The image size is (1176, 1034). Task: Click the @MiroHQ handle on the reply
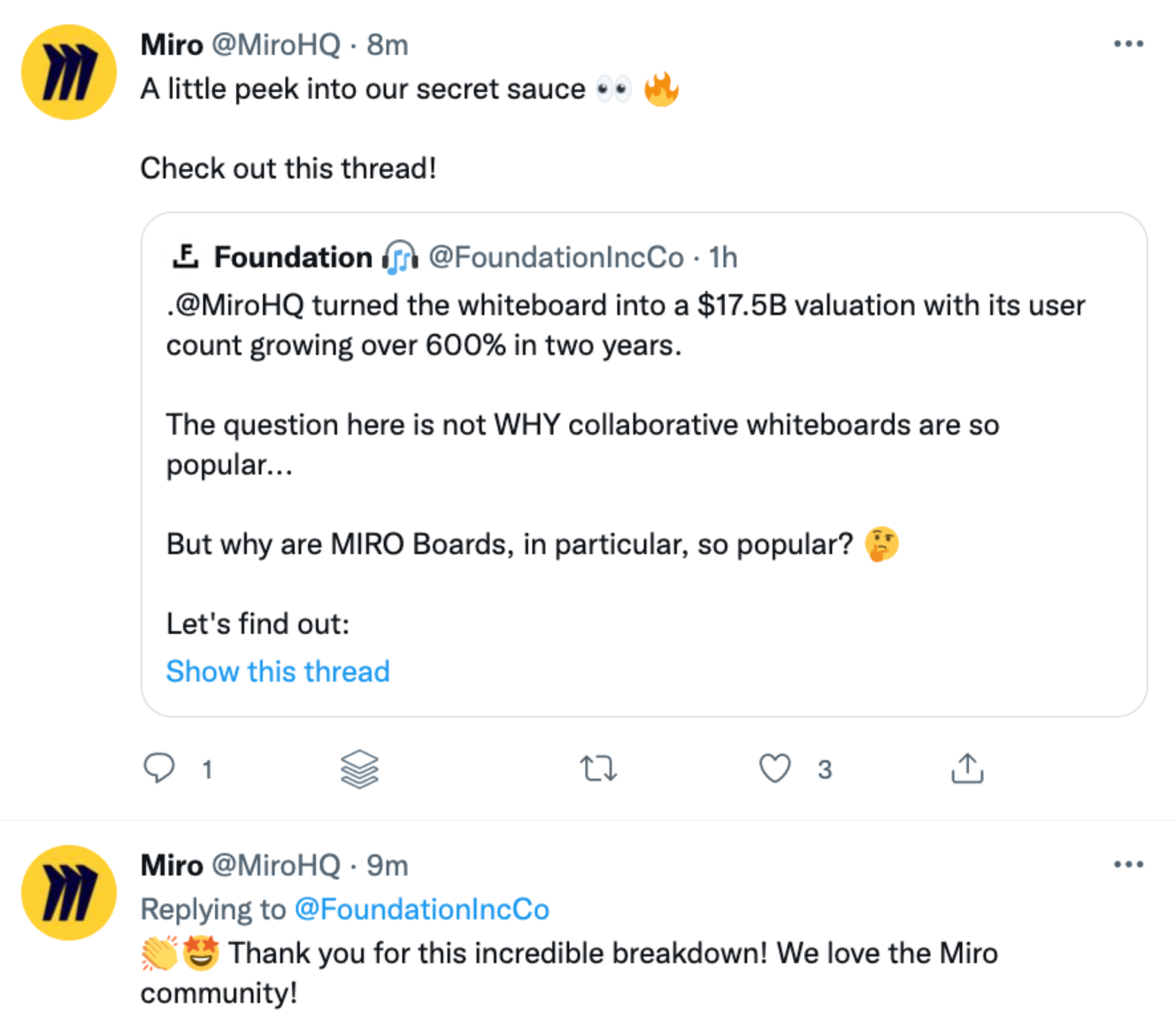click(275, 865)
